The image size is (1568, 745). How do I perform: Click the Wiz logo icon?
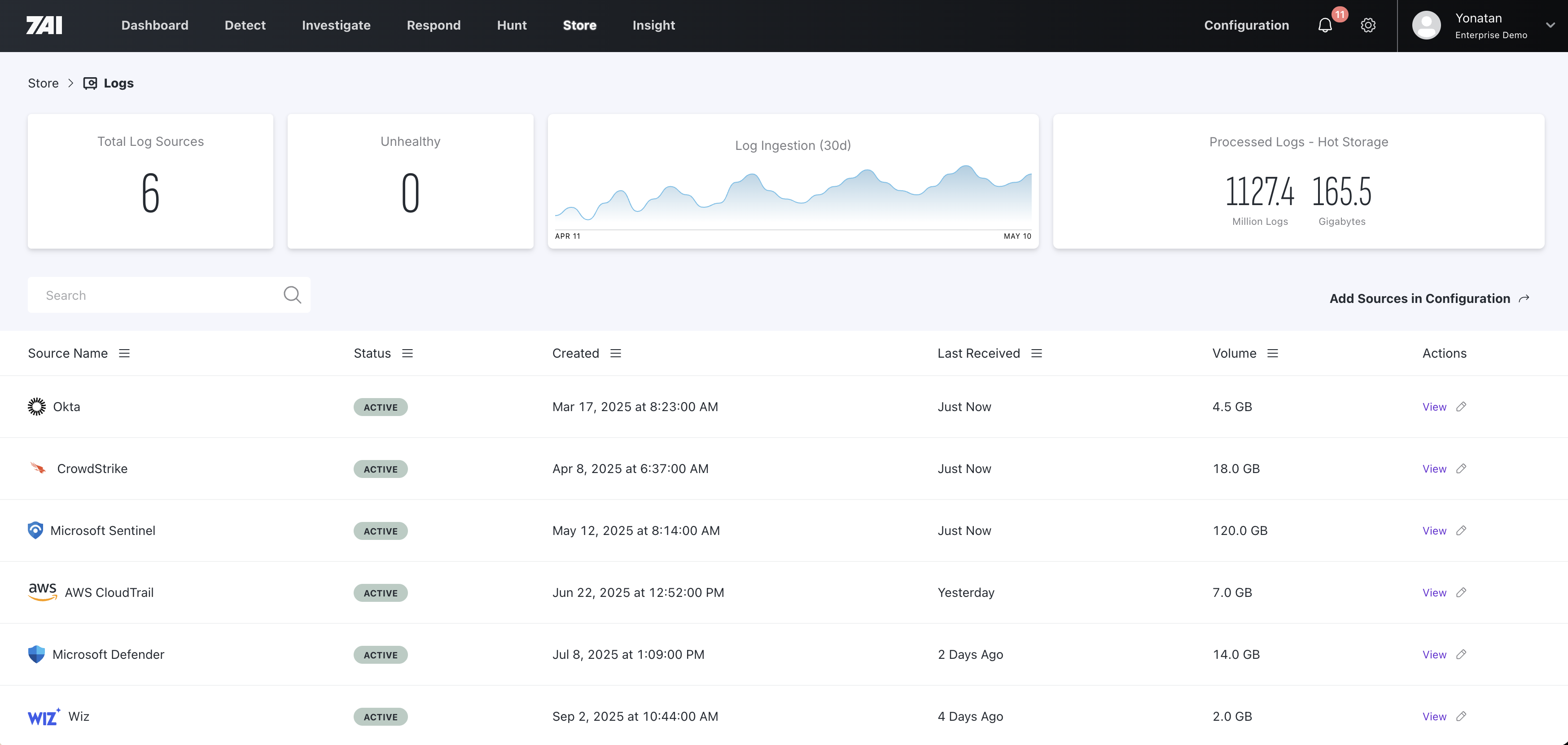pyautogui.click(x=44, y=716)
